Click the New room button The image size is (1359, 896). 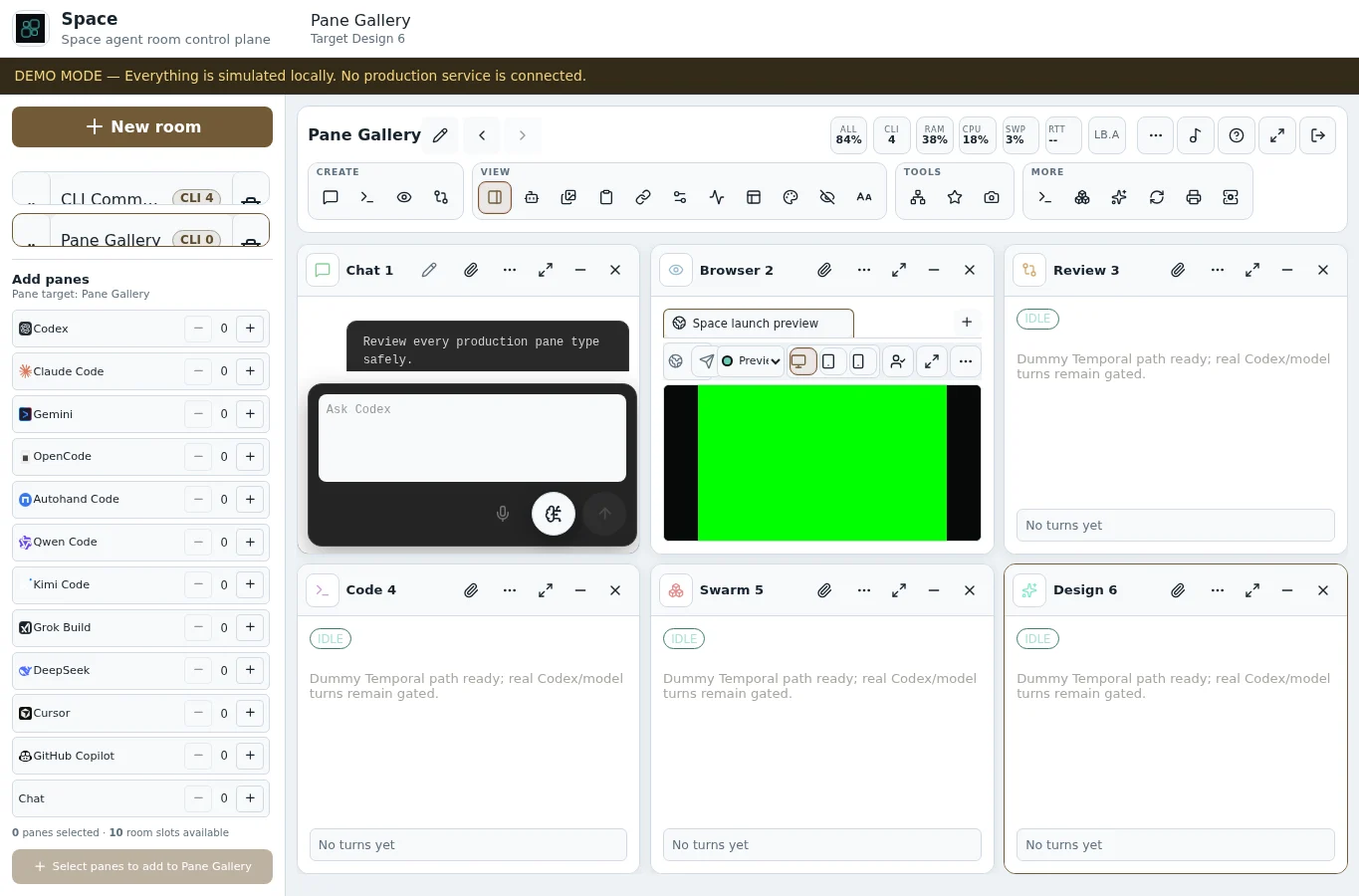pyautogui.click(x=142, y=126)
